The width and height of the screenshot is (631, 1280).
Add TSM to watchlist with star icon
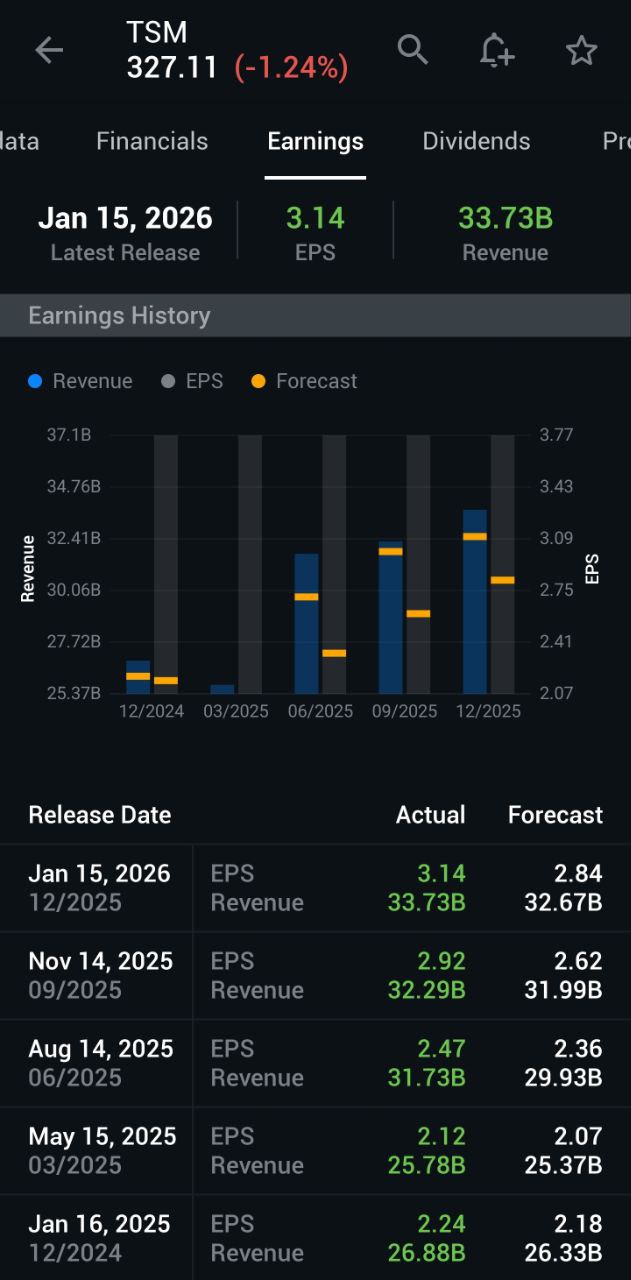click(581, 51)
